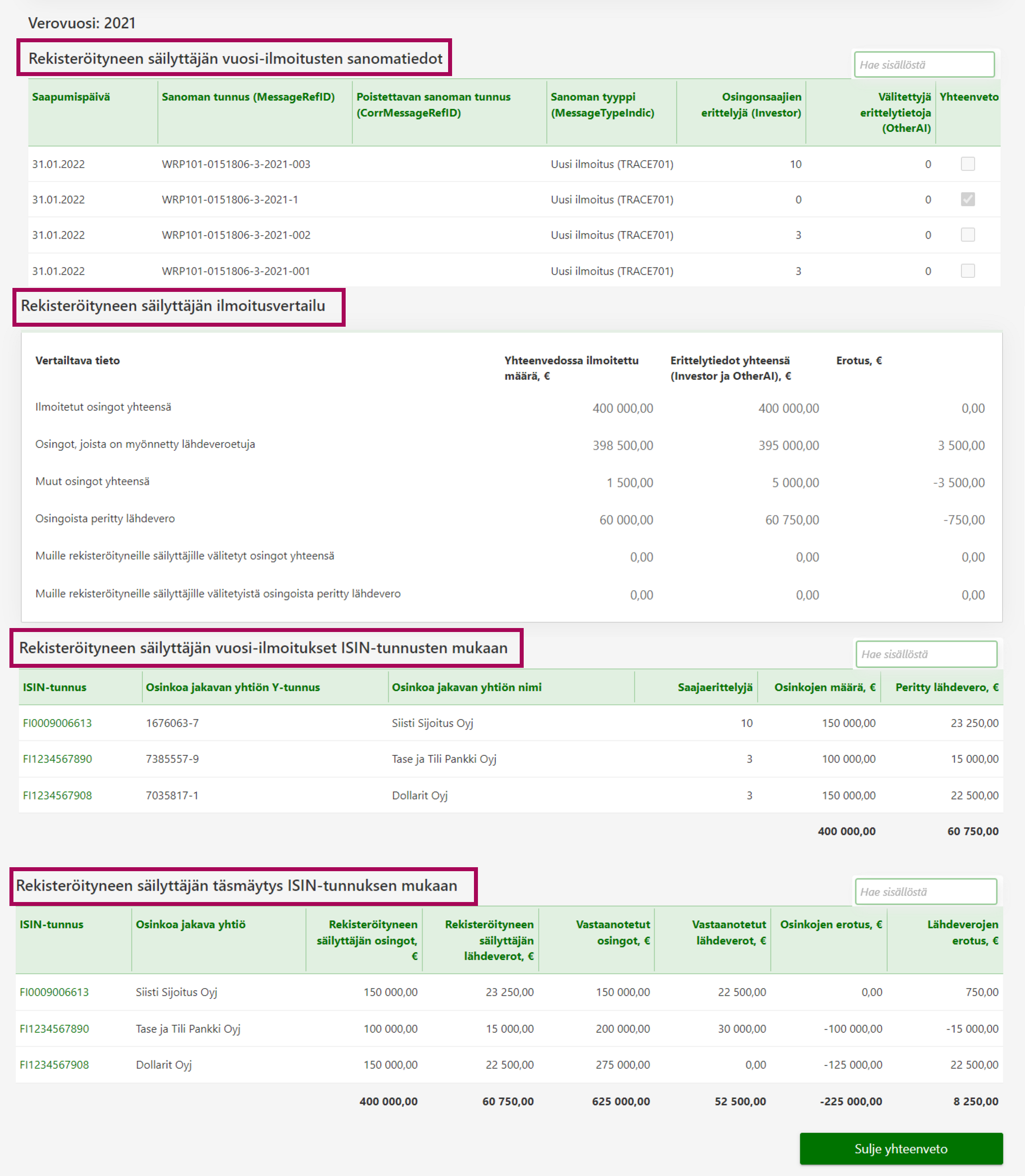The image size is (1025, 1176).
Task: Open FI1234567908 link in täsmäytys table
Action: (54, 1065)
